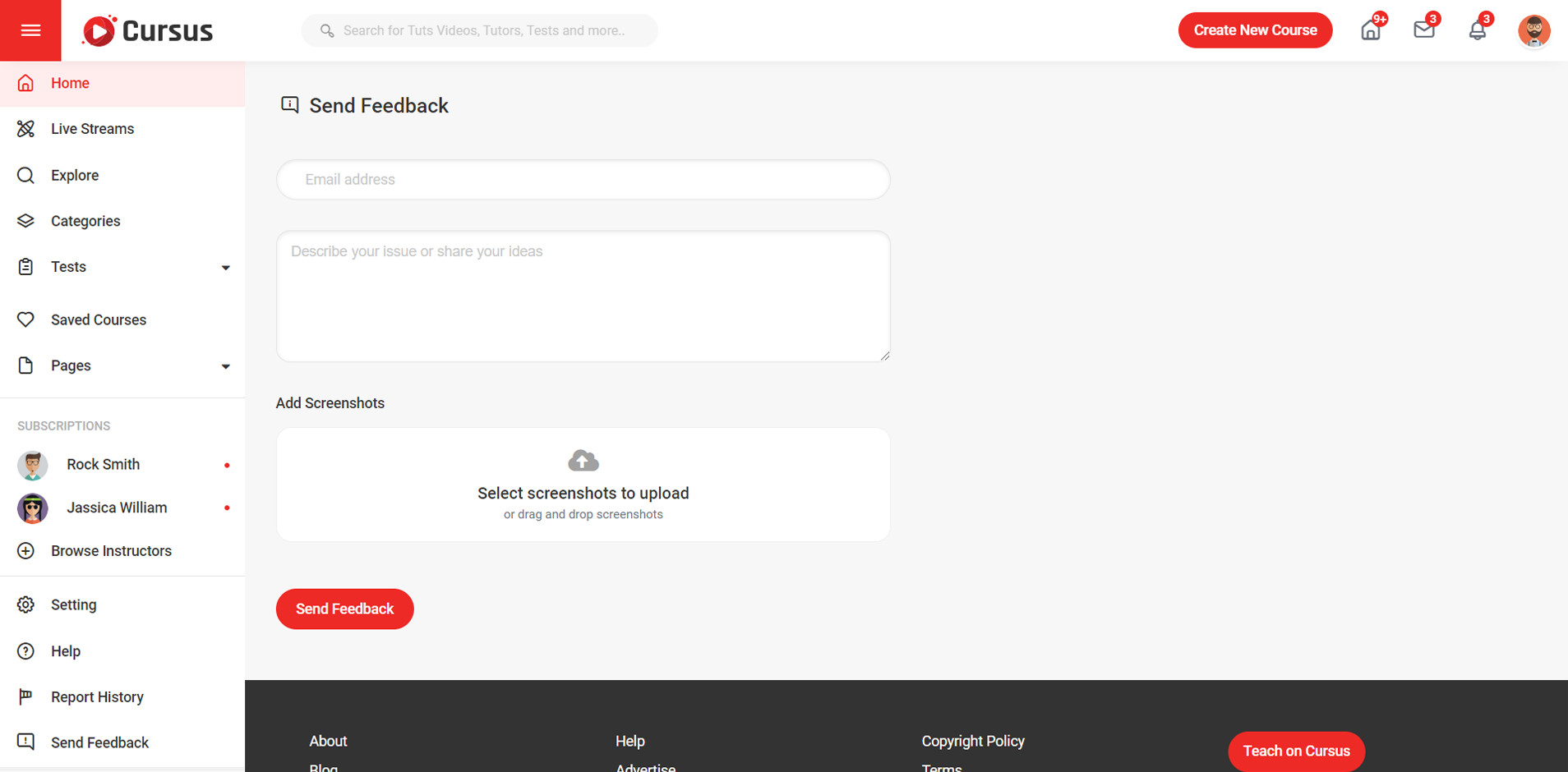This screenshot has width=1568, height=772.
Task: Toggle the hamburger menu button
Action: click(x=30, y=30)
